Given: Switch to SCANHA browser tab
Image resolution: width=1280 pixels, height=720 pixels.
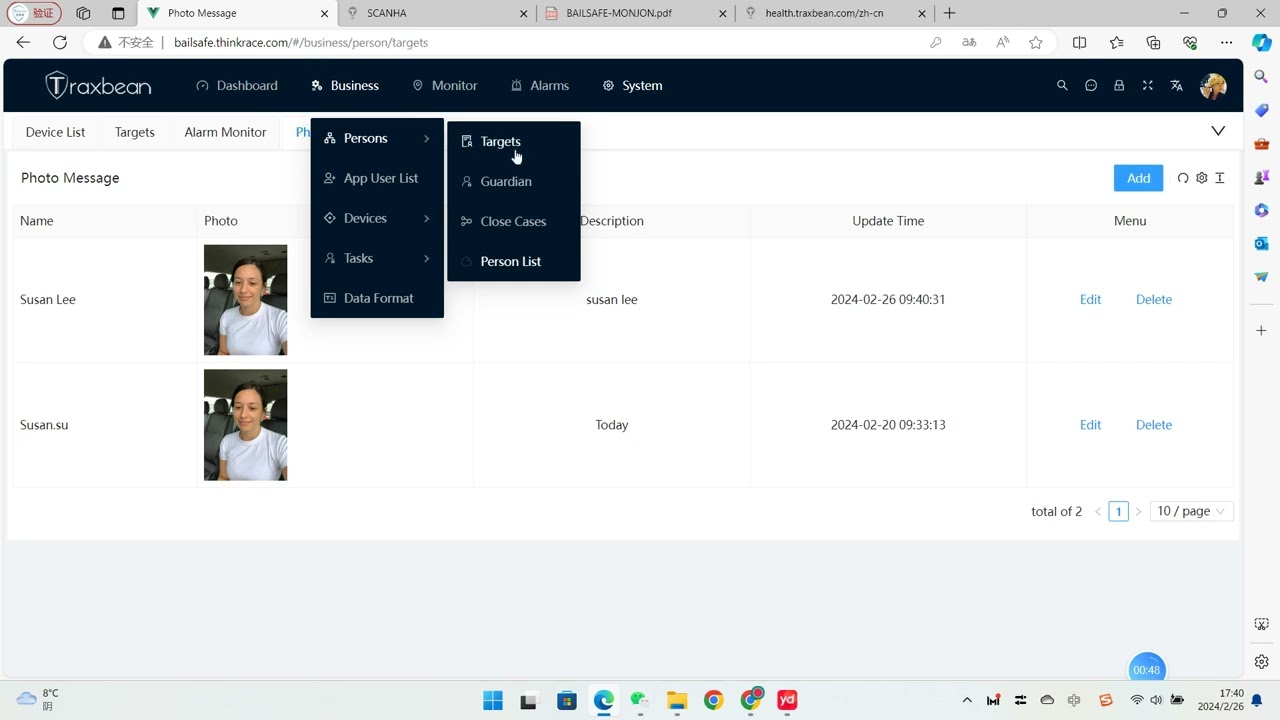Looking at the screenshot, I should tap(435, 13).
